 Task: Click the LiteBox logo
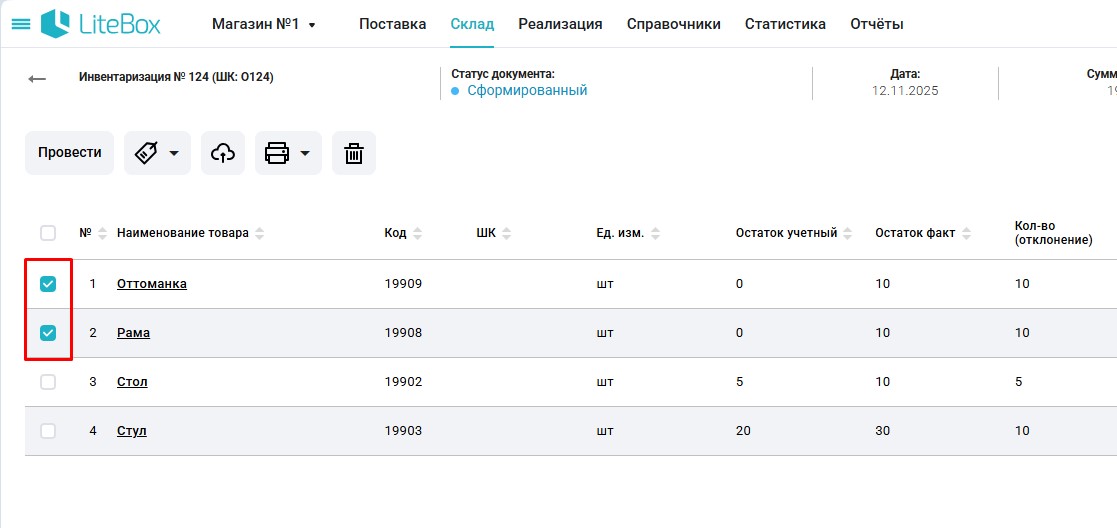pos(100,24)
